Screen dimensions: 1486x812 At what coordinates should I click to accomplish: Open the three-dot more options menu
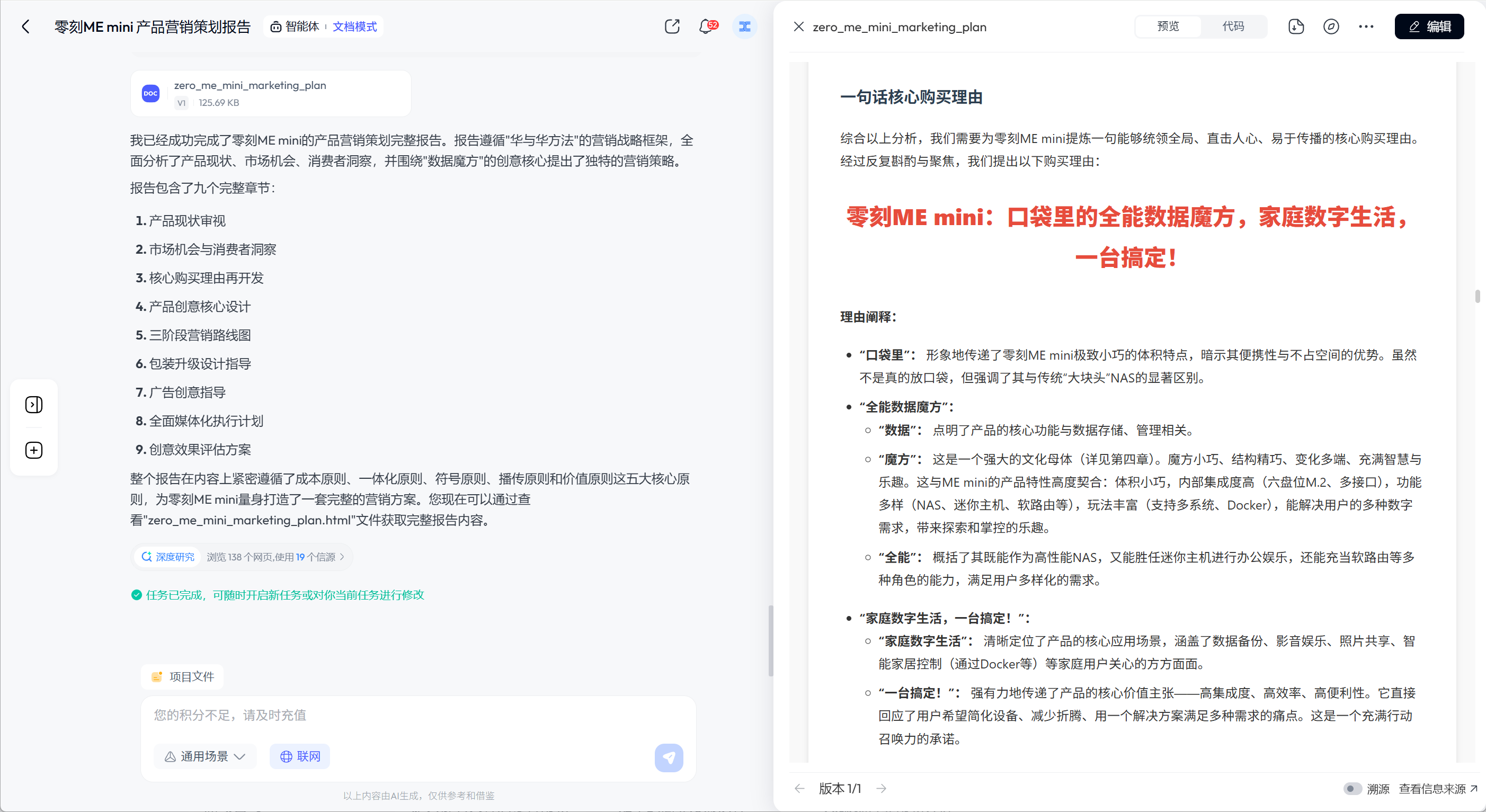[1365, 26]
